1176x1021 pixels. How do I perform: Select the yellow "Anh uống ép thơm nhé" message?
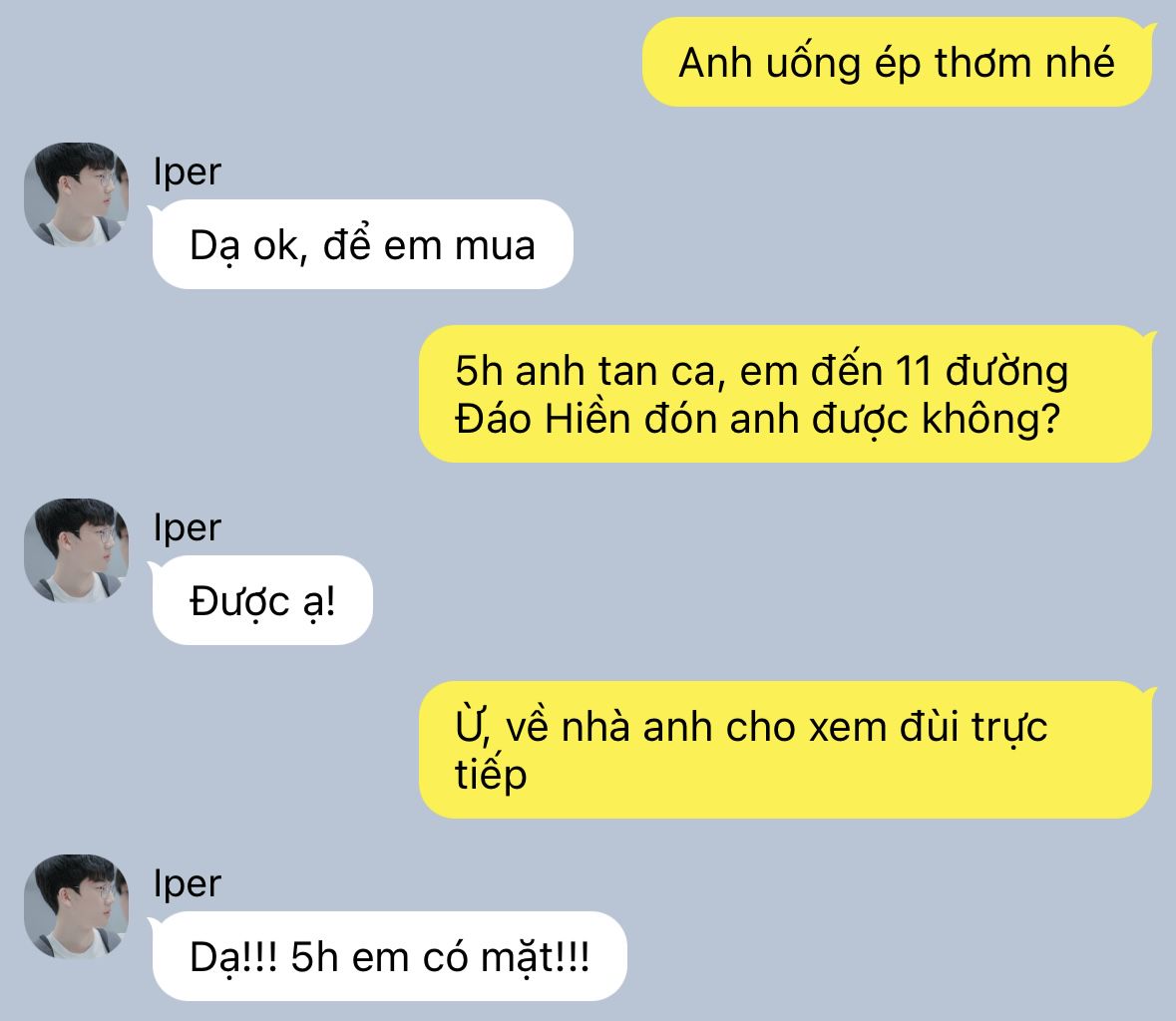(x=897, y=62)
